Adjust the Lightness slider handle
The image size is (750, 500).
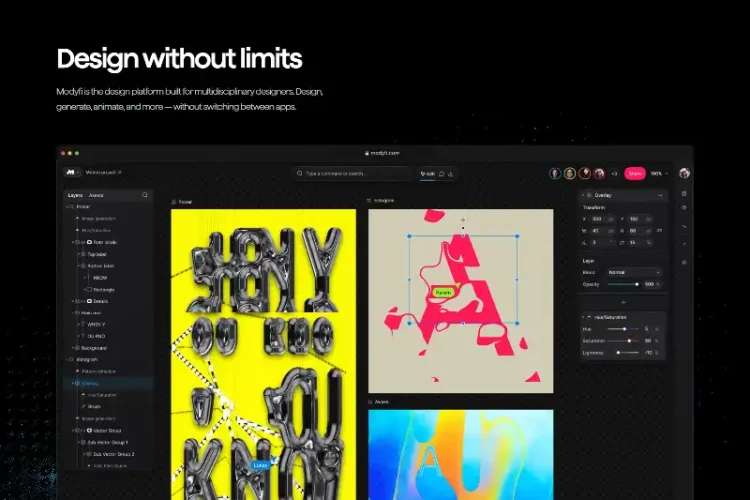point(618,353)
